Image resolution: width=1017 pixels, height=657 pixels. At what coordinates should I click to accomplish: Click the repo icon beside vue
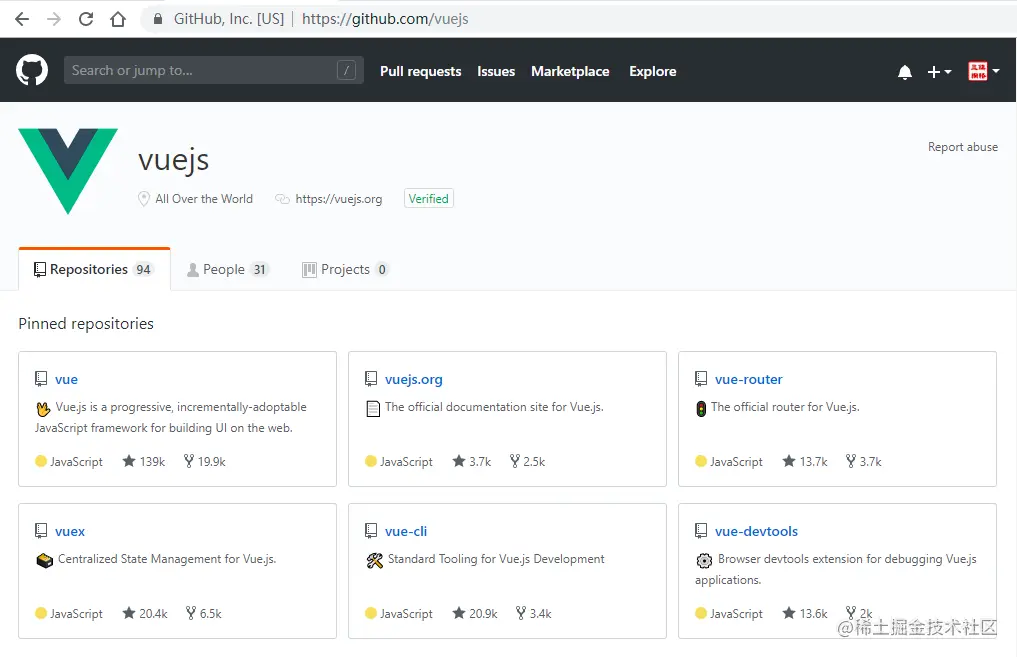coord(41,379)
